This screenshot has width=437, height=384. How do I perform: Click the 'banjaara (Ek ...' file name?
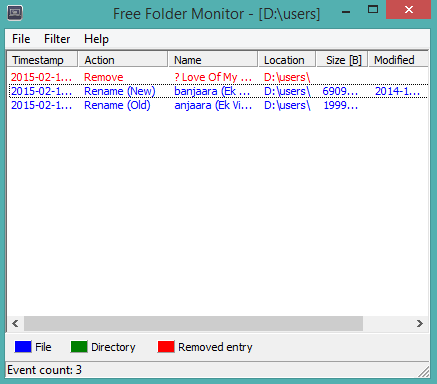[x=212, y=91]
